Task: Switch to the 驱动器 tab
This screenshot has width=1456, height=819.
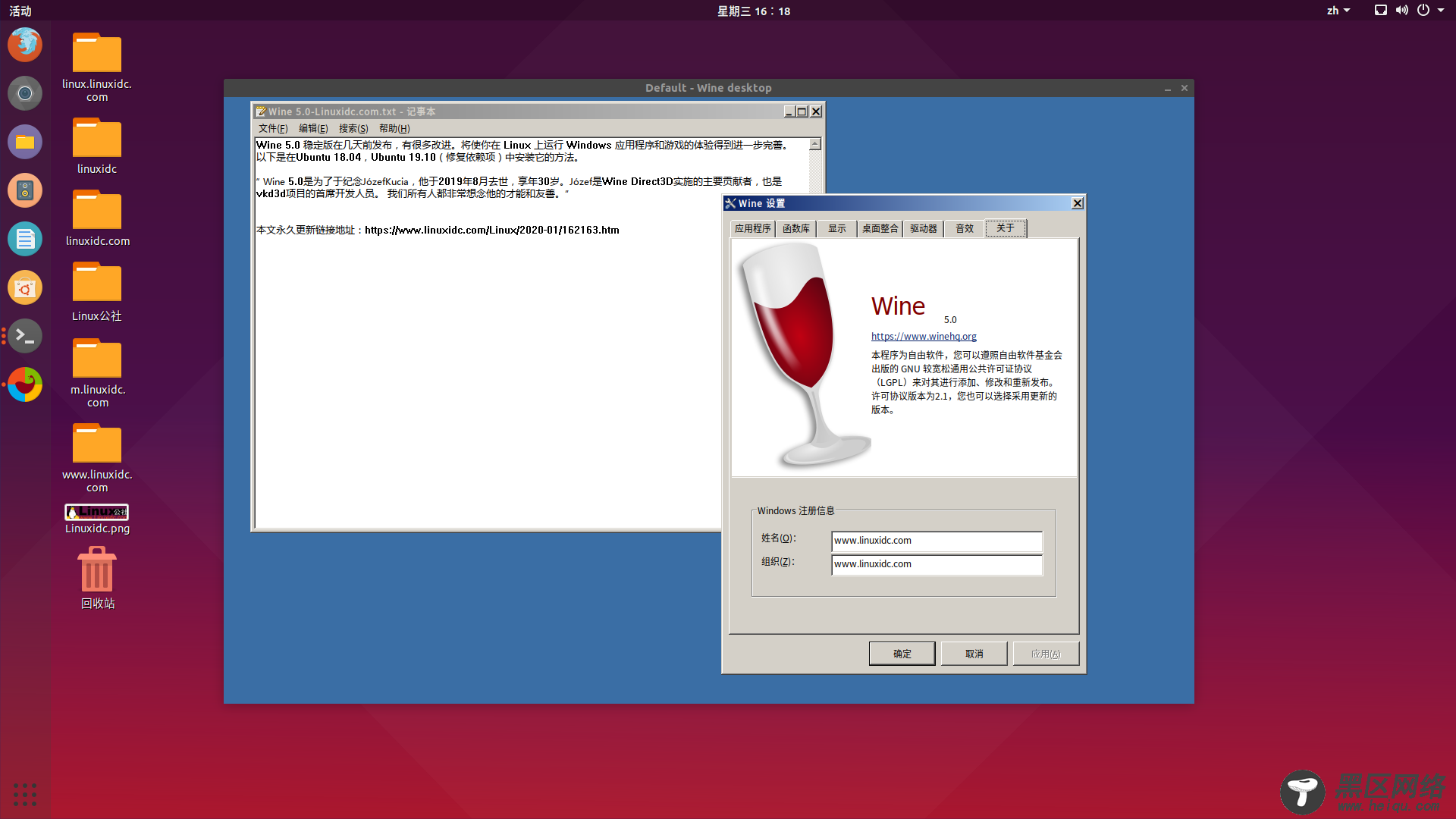Action: [x=923, y=228]
